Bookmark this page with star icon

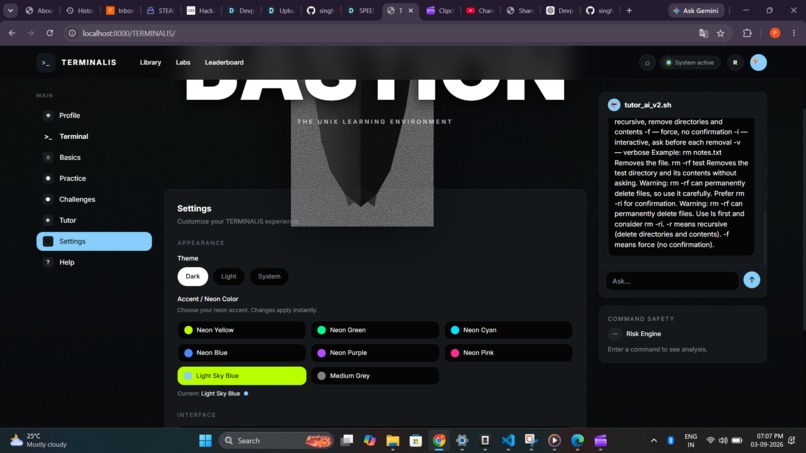(x=721, y=33)
